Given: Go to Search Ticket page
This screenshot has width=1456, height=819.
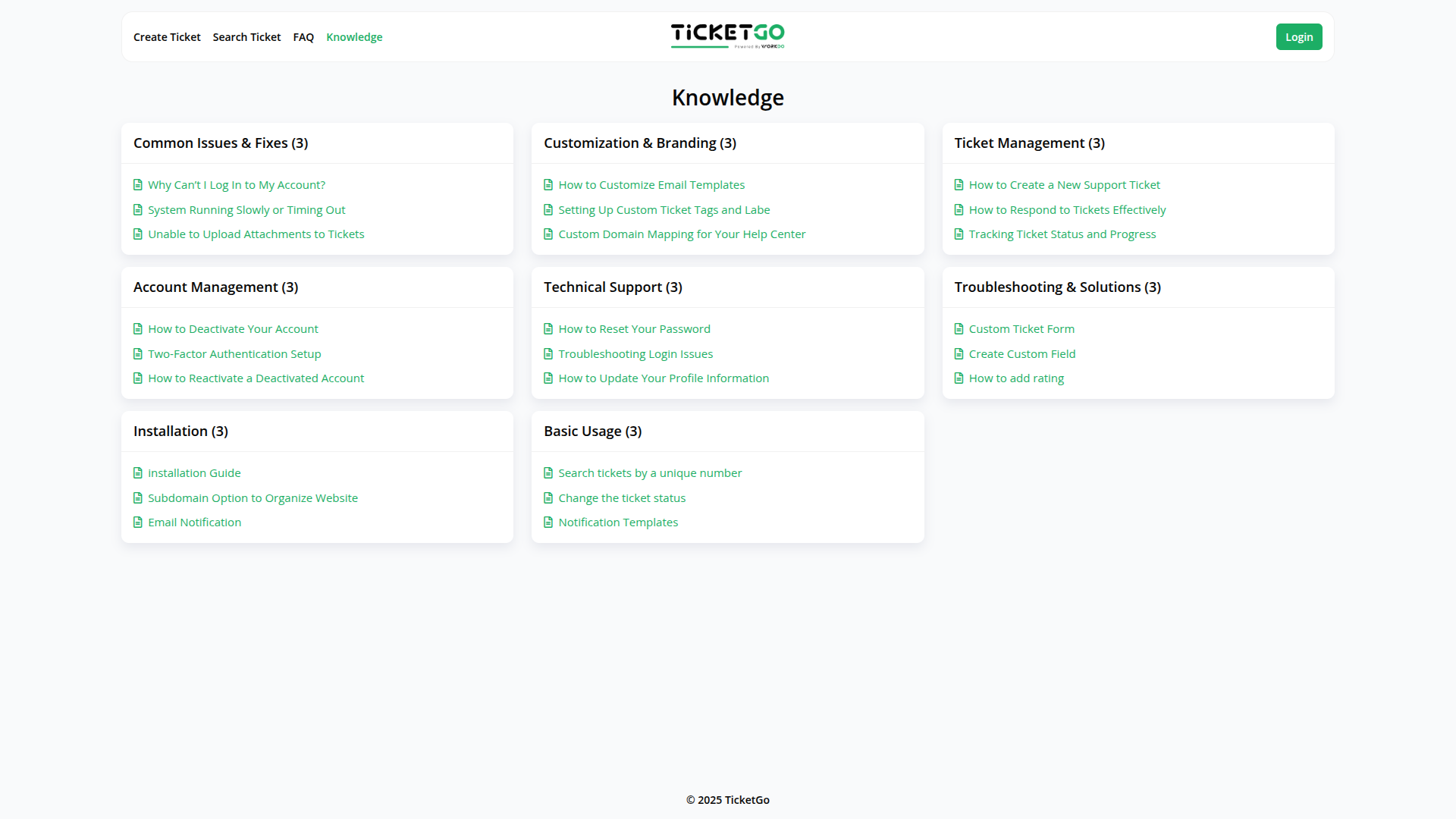Looking at the screenshot, I should 246,37.
